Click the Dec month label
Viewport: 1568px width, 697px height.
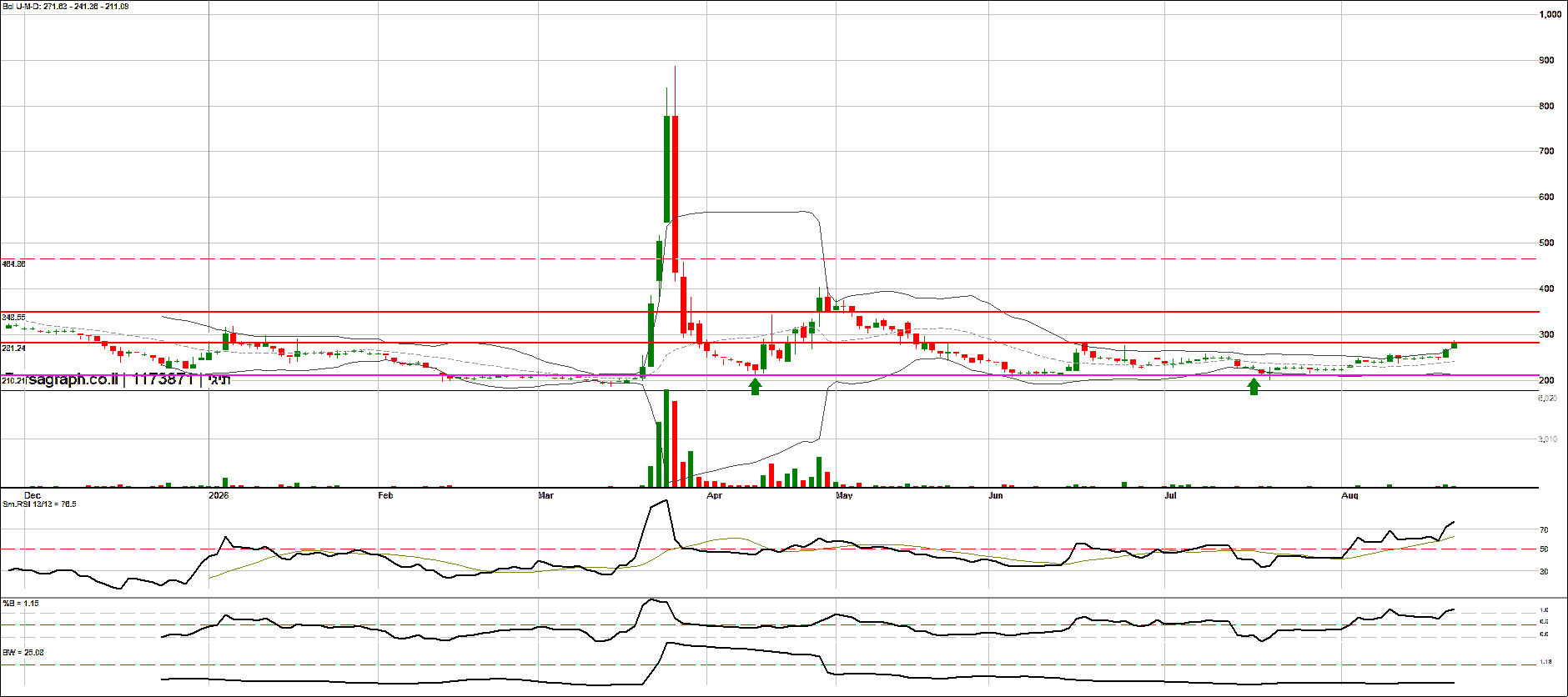(33, 495)
